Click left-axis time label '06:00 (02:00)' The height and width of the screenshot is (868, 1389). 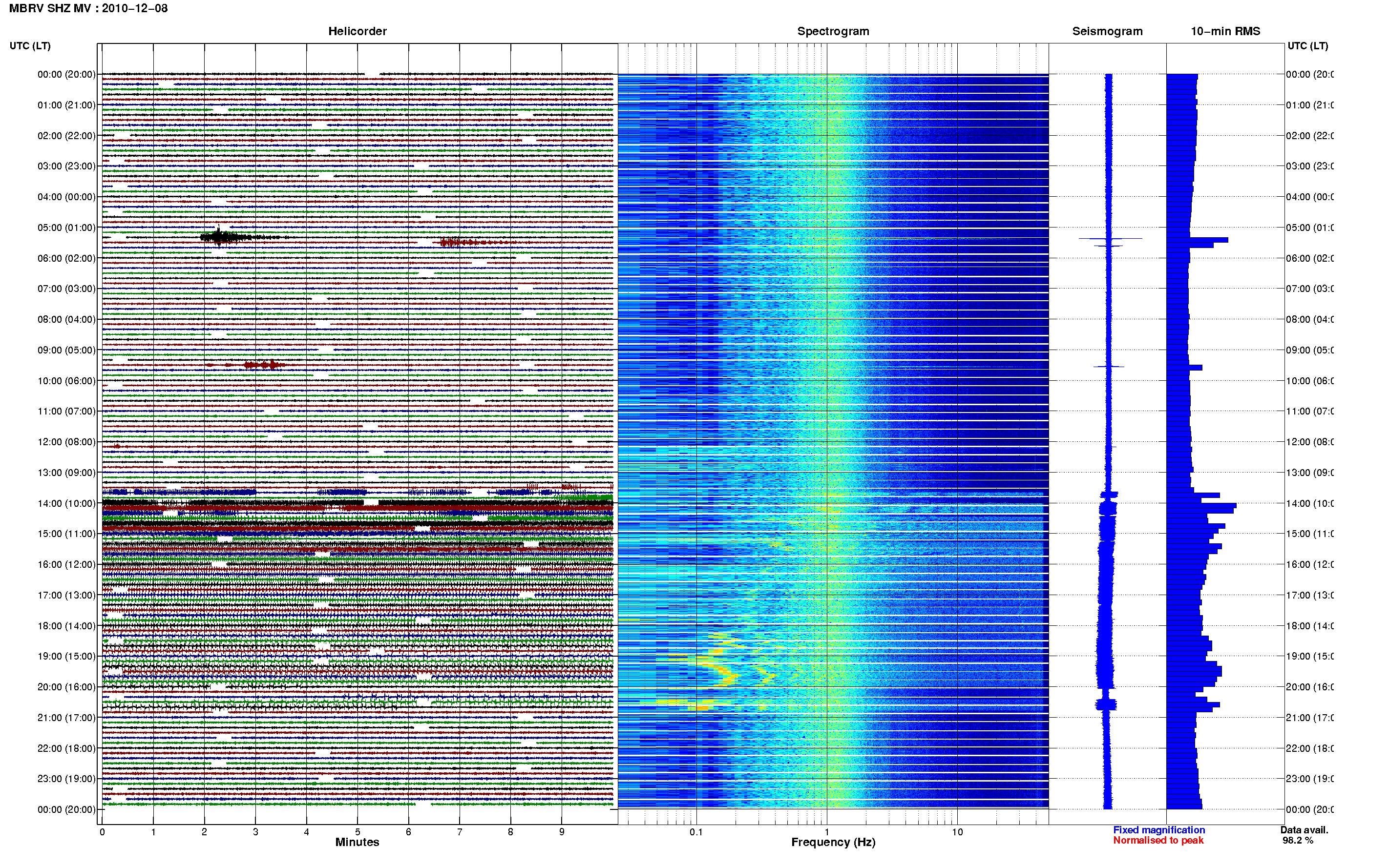tap(66, 258)
